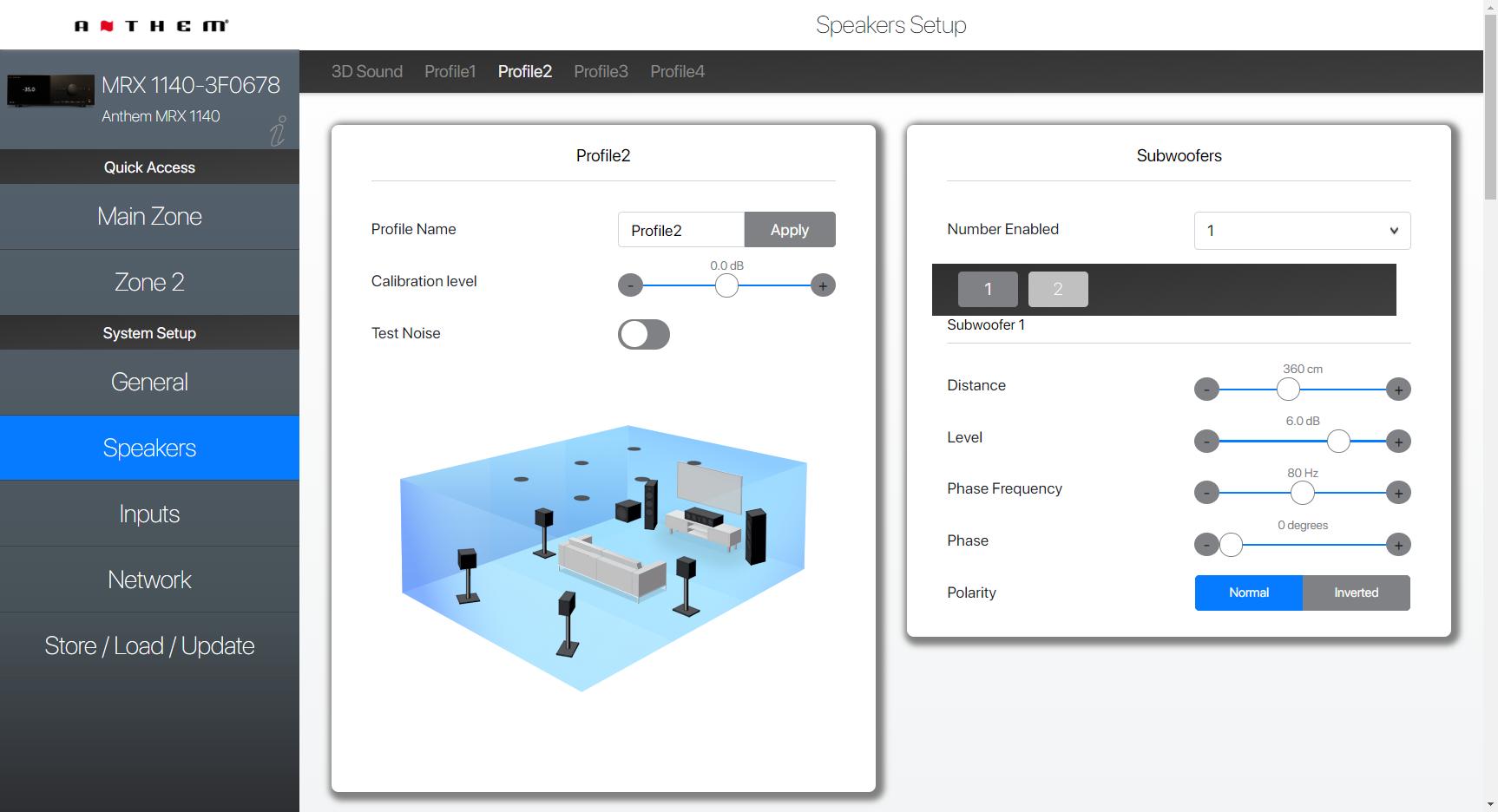
Task: Open Main Zone in sidebar
Action: click(149, 217)
